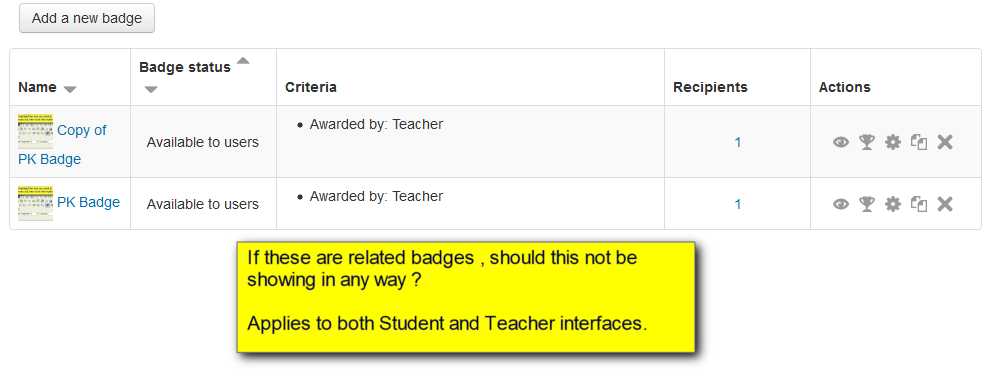Open gear settings for Copy of PK Badge
Image resolution: width=994 pixels, height=380 pixels.
[893, 142]
